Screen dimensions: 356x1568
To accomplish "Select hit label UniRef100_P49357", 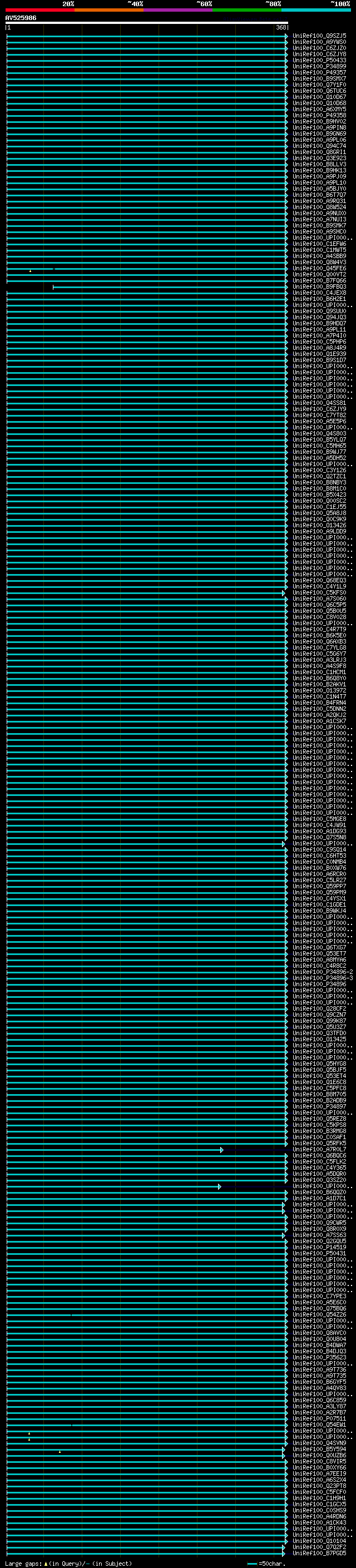I will pos(319,72).
